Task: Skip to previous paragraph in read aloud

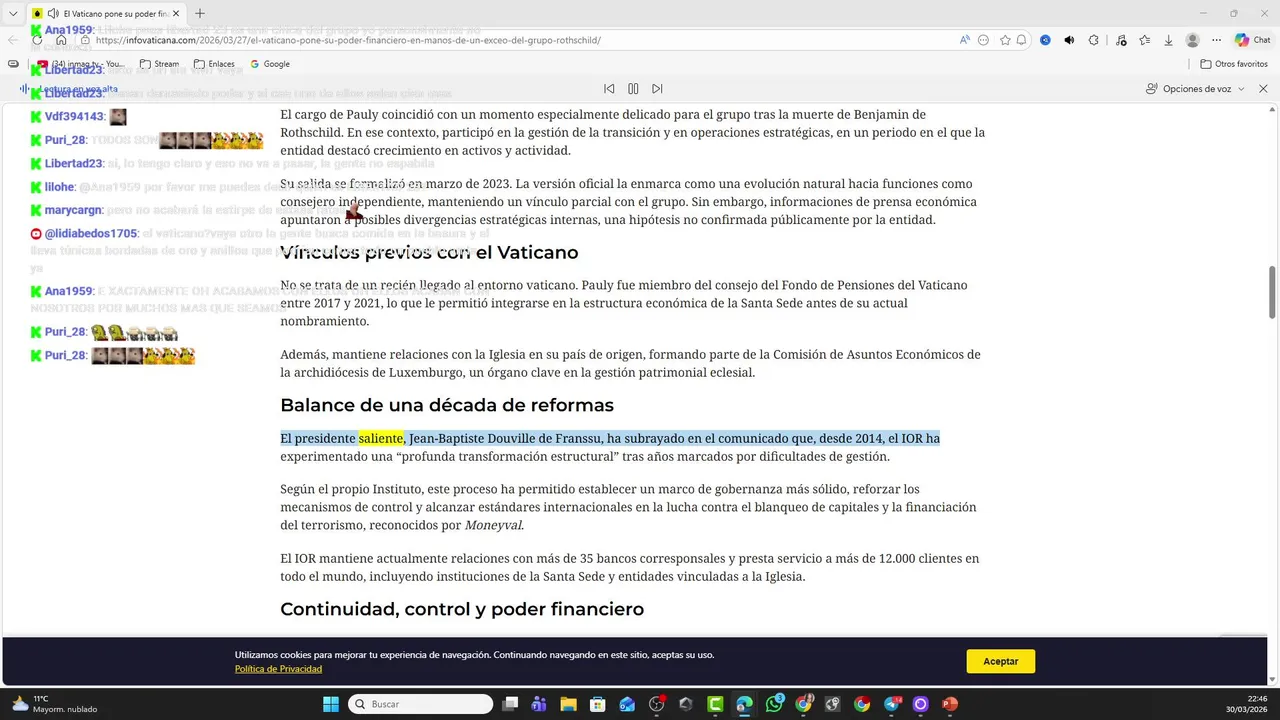Action: coord(609,89)
